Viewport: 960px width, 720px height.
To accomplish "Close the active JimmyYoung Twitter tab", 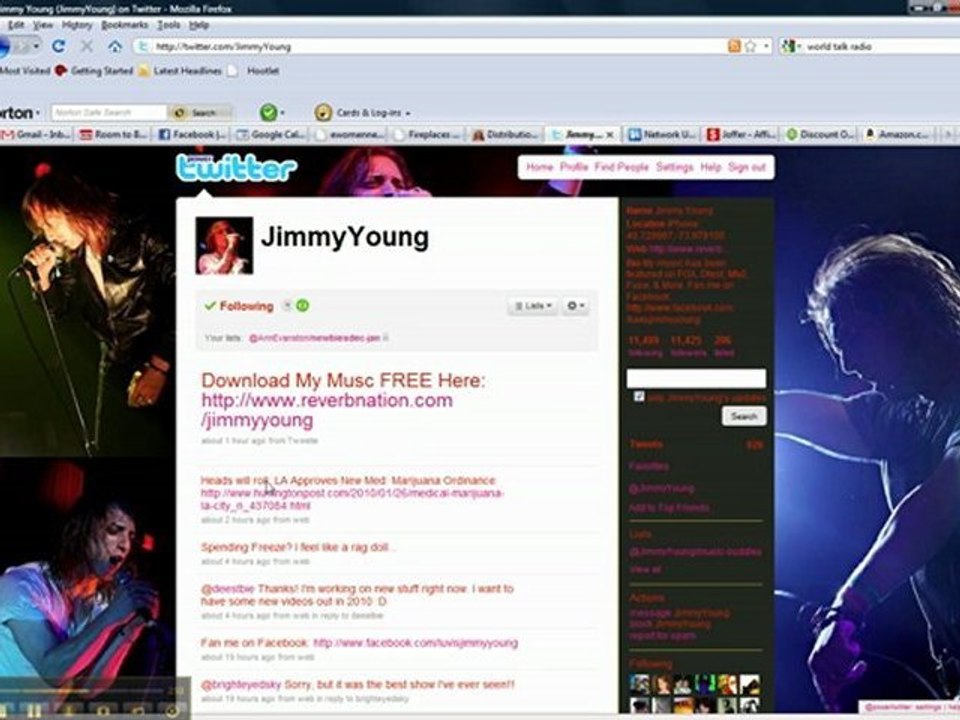I will [610, 135].
